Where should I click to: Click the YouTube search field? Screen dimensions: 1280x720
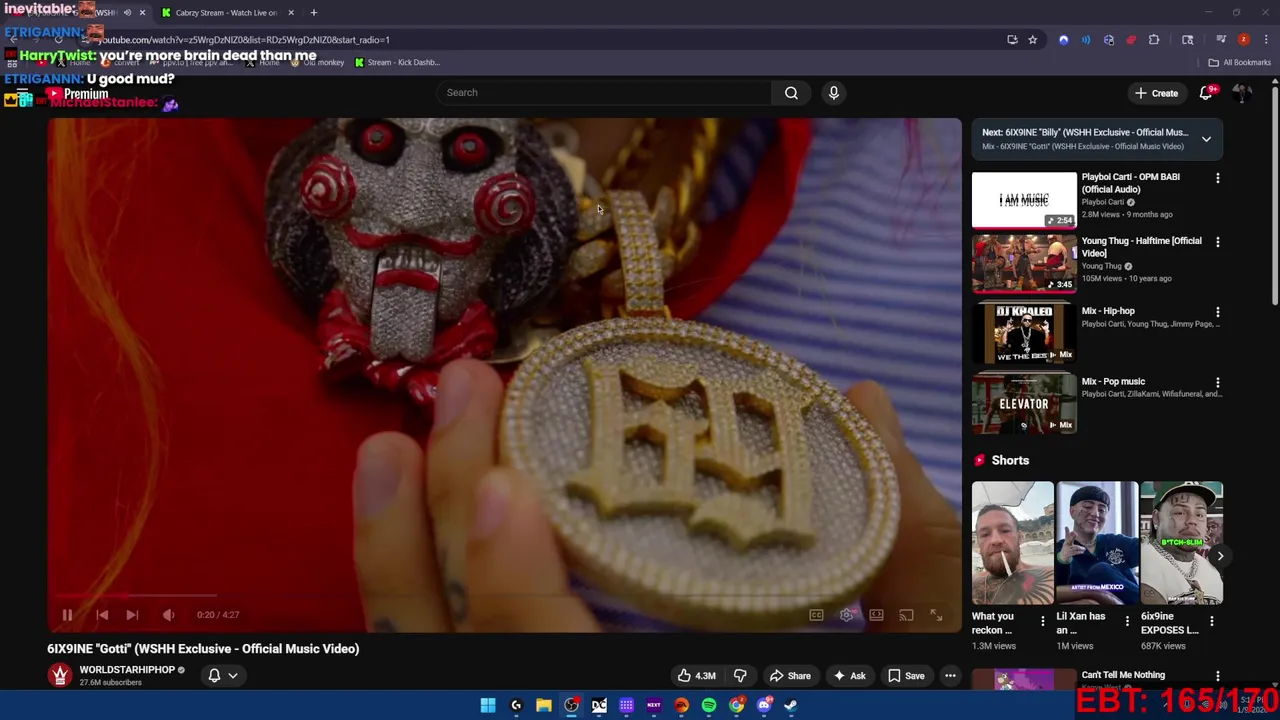click(605, 93)
